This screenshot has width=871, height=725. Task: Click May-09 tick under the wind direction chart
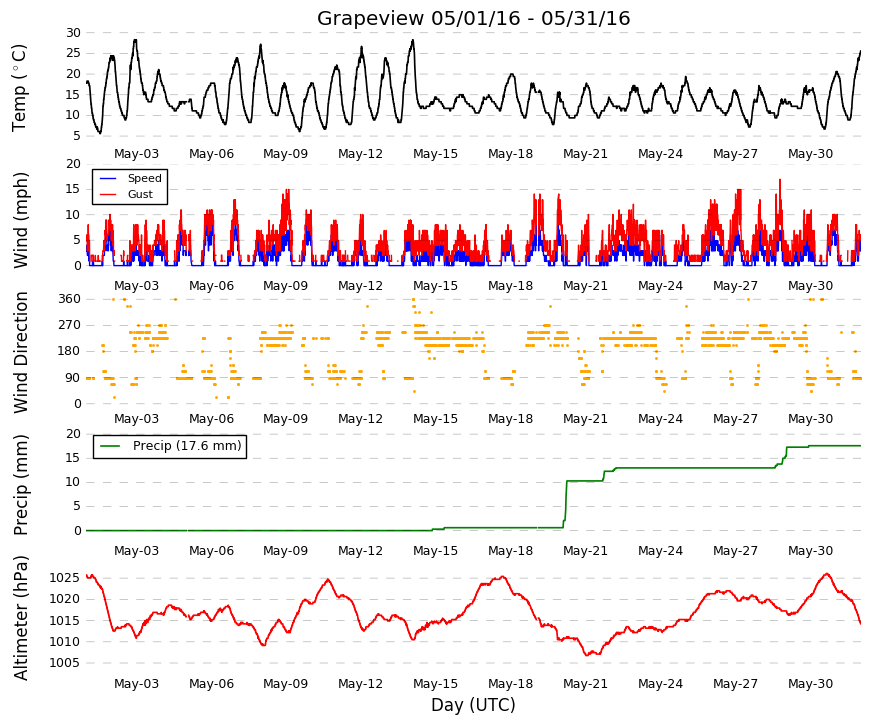[x=285, y=418]
